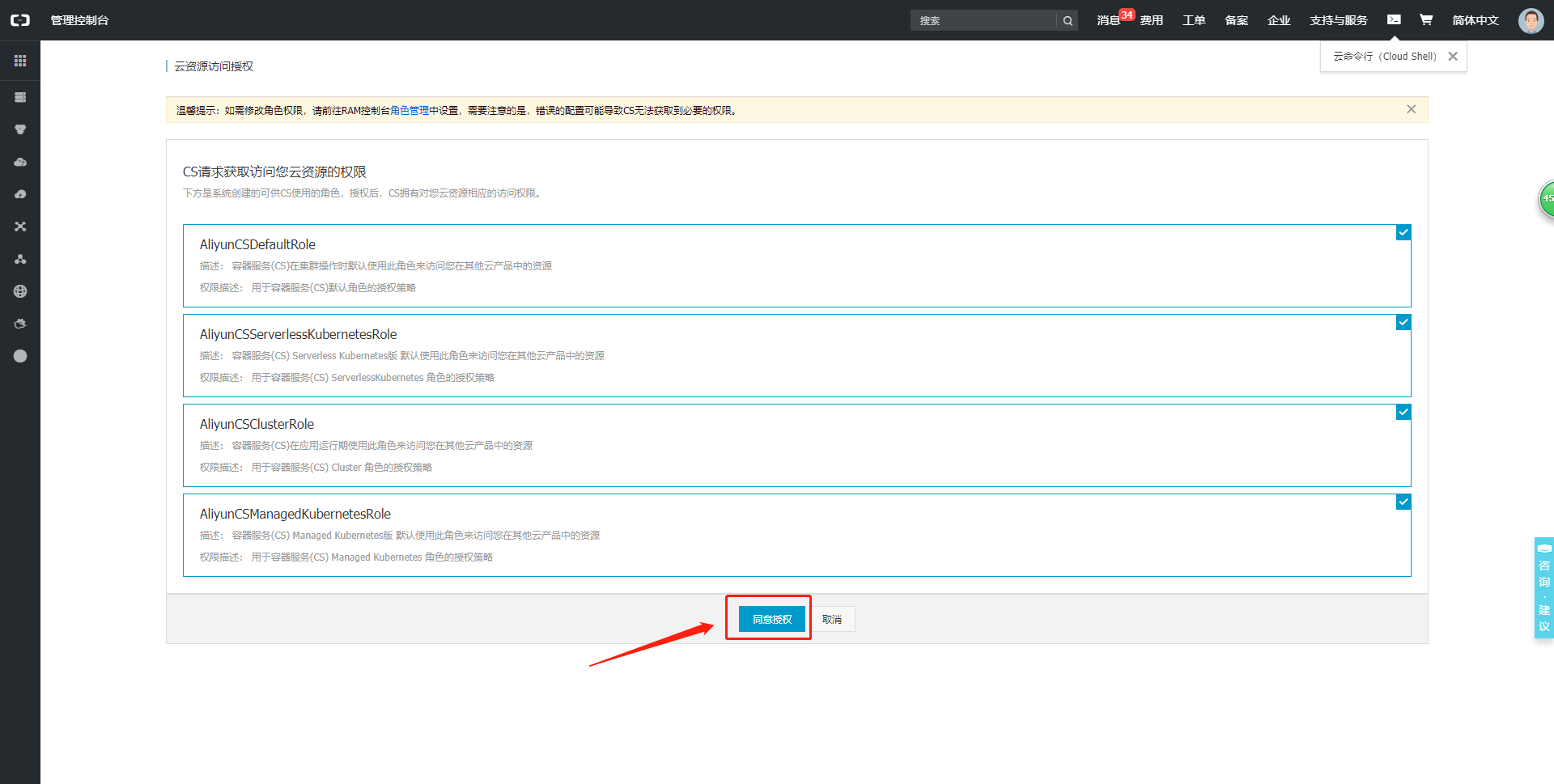The width and height of the screenshot is (1554, 784).
Task: Open the 企业 enterprise menu
Action: [1279, 20]
